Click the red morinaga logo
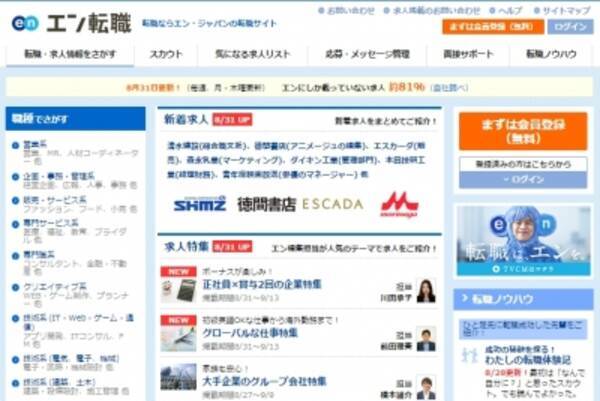This screenshot has width=600, height=401. coord(399,205)
